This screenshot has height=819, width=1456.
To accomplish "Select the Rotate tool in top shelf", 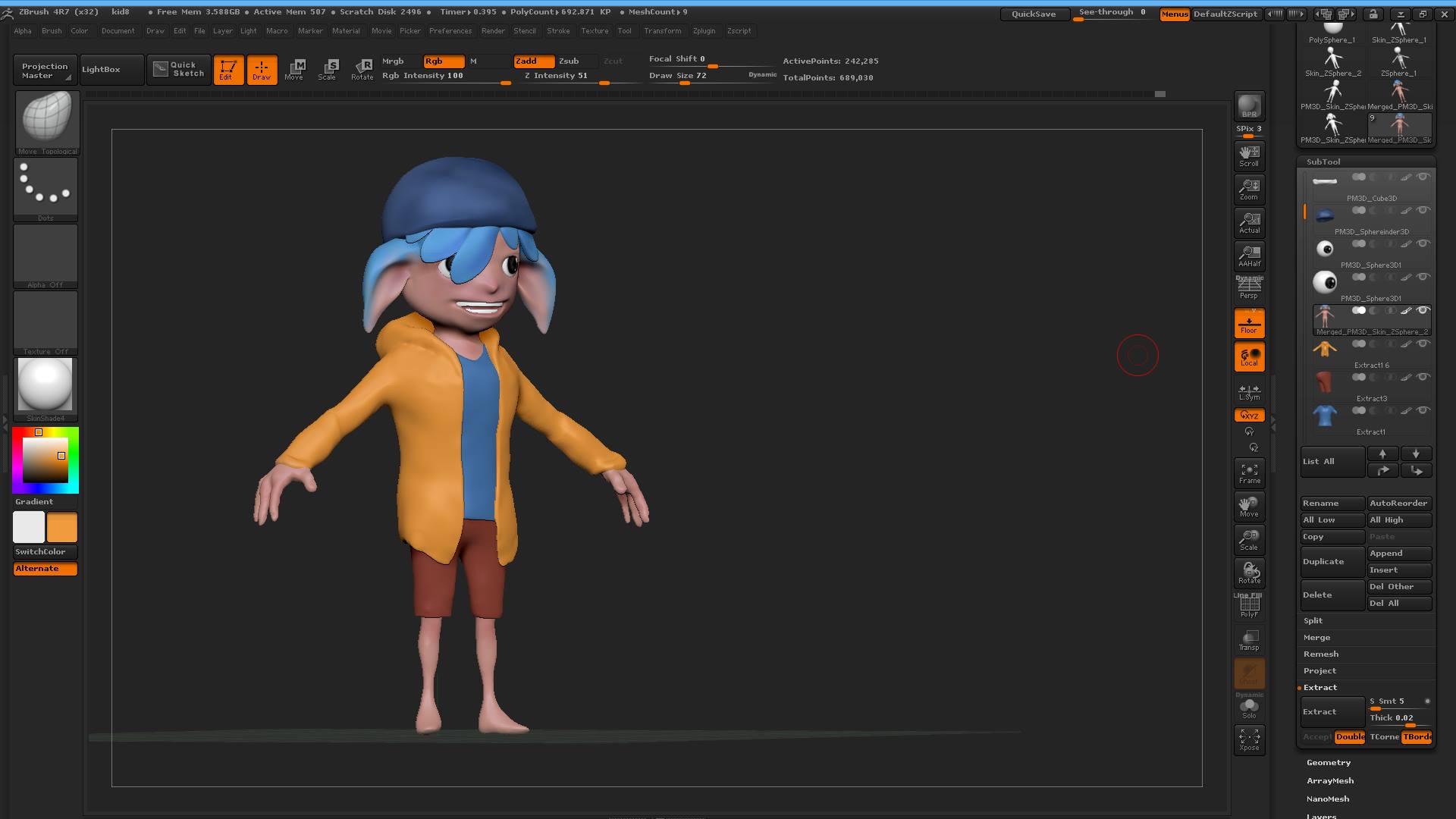I will pyautogui.click(x=362, y=70).
